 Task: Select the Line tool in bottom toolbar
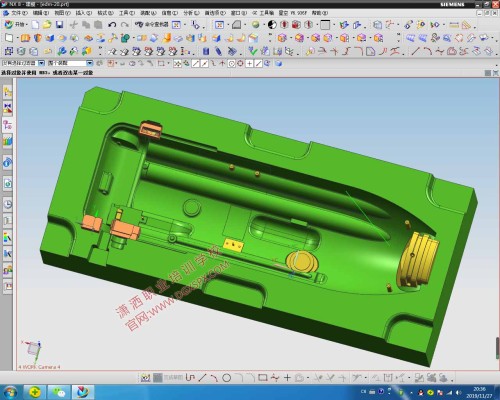pos(202,378)
